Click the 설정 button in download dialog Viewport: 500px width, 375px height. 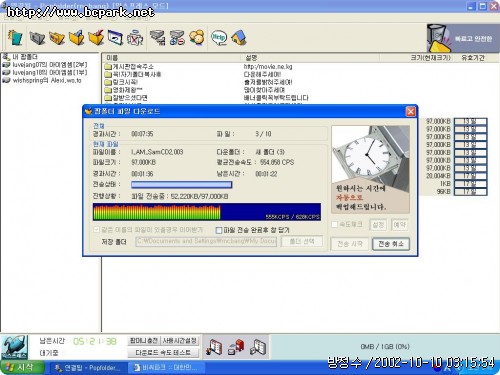pos(378,225)
